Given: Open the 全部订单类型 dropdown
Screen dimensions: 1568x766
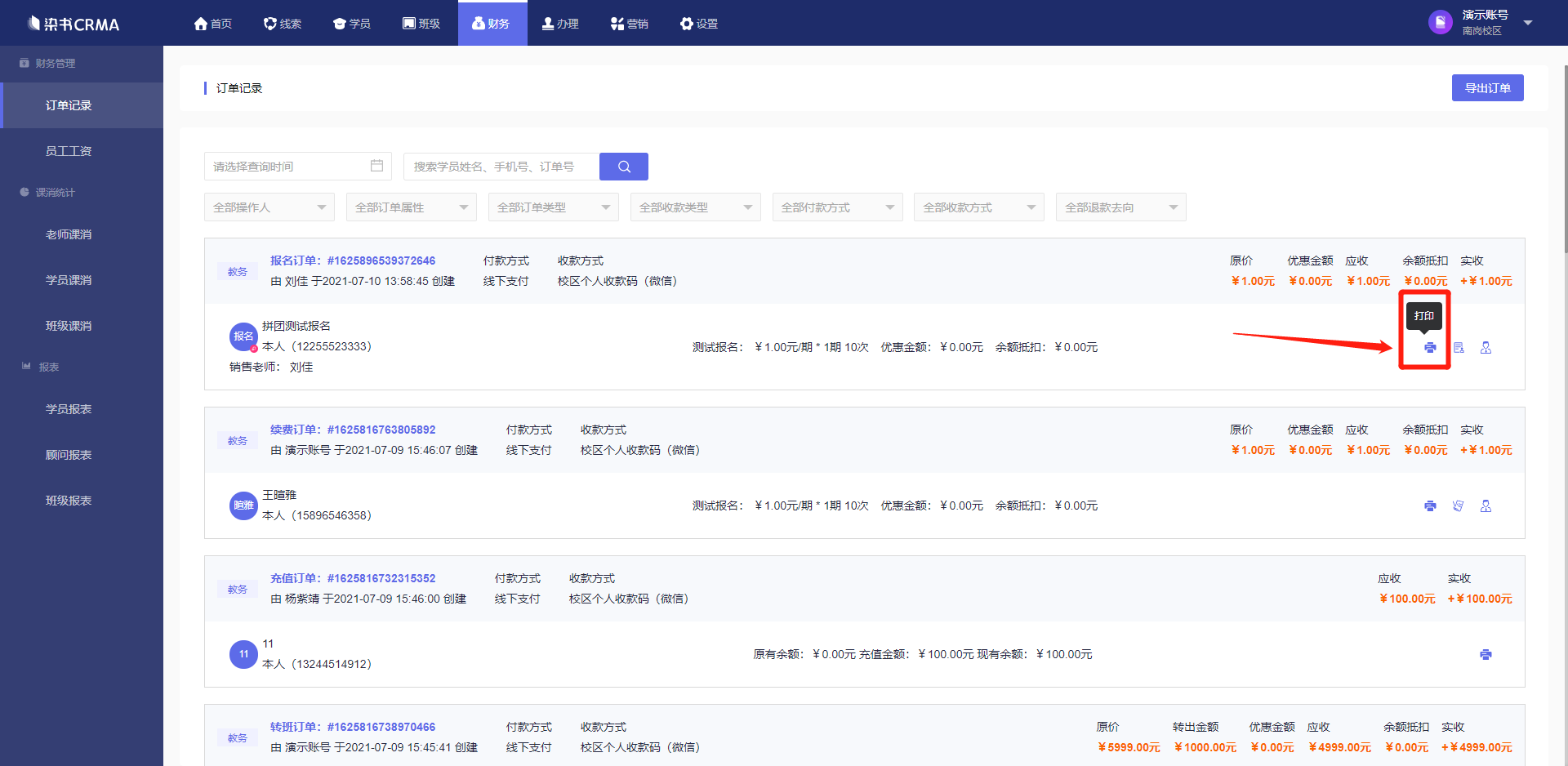Looking at the screenshot, I should 554,207.
